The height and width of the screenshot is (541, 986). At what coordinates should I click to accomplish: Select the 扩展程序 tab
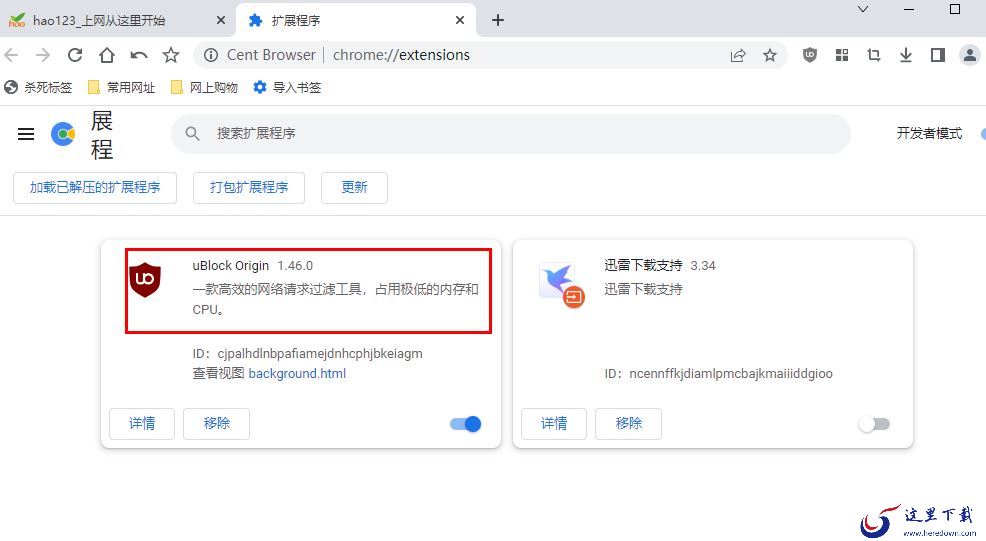tap(356, 20)
